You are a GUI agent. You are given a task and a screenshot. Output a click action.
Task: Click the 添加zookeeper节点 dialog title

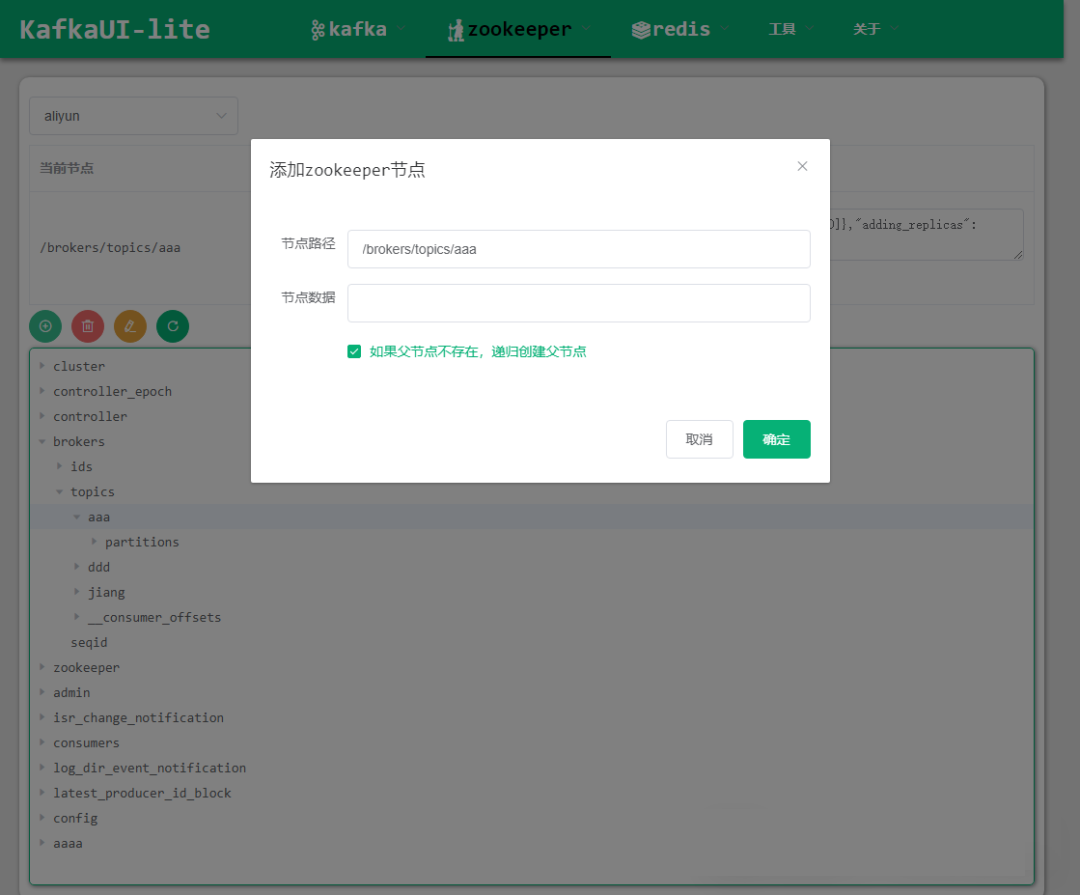(347, 169)
